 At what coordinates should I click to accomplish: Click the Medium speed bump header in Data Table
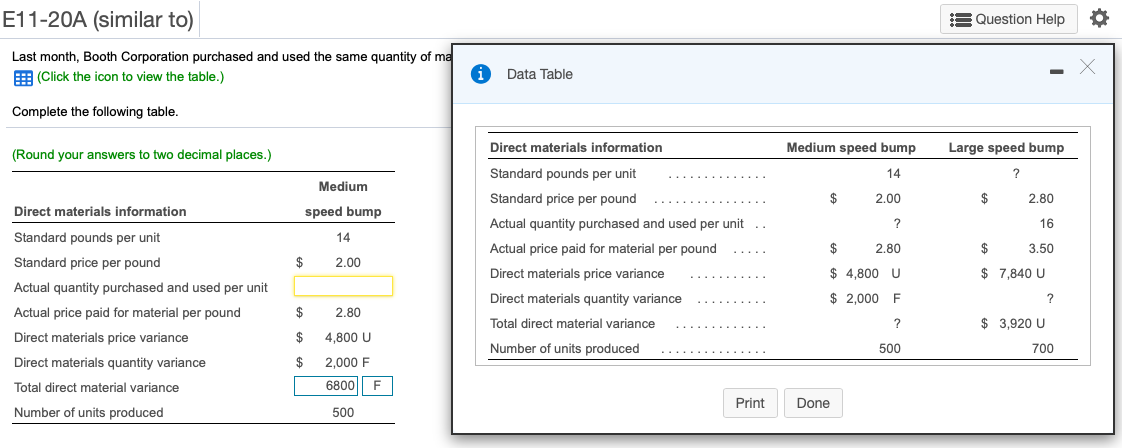click(851, 147)
